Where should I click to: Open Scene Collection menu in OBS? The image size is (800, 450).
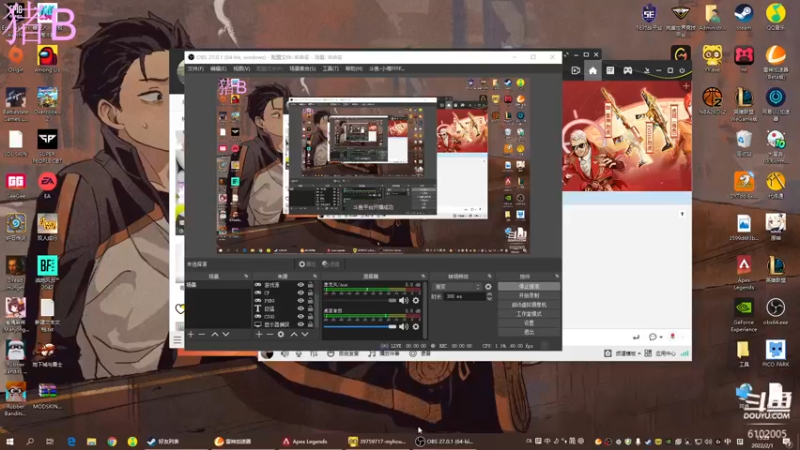(303, 68)
